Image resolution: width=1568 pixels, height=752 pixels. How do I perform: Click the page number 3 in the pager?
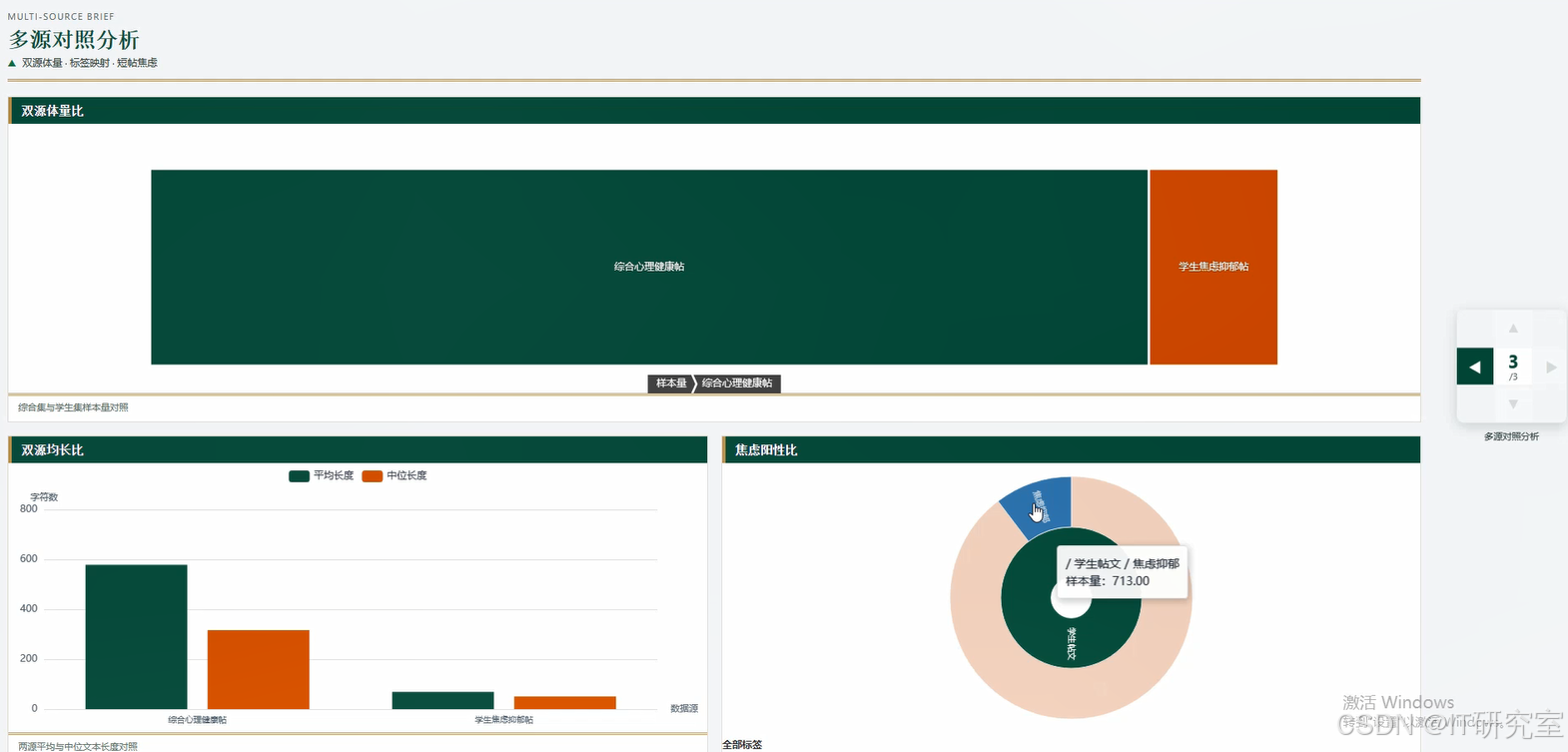(1513, 362)
